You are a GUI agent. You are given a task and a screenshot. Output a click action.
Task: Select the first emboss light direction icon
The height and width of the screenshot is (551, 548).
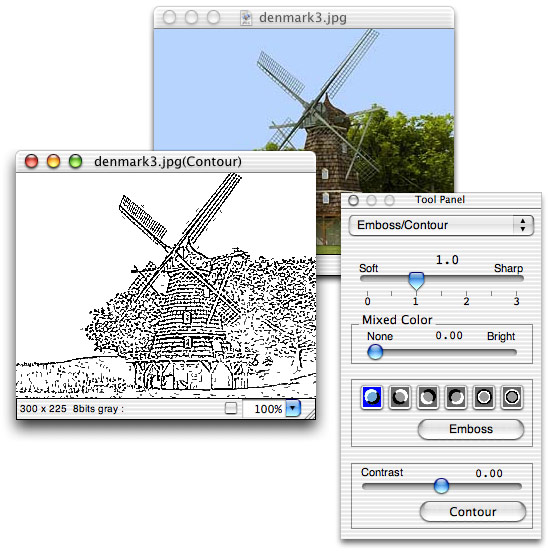pyautogui.click(x=372, y=397)
